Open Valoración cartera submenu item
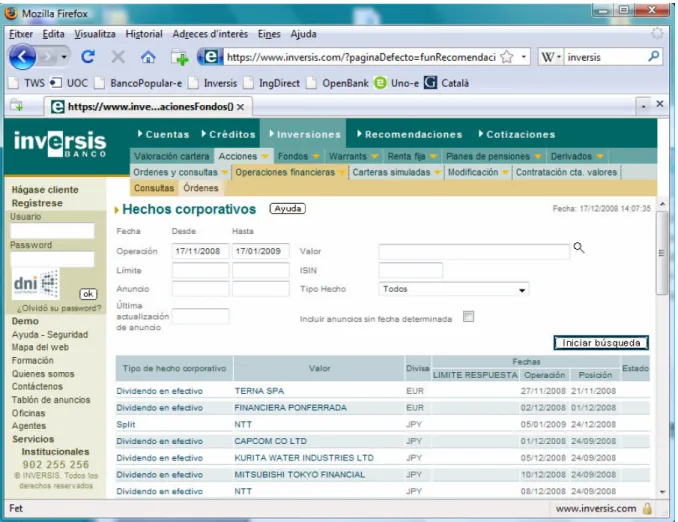678x522 pixels. click(171, 156)
